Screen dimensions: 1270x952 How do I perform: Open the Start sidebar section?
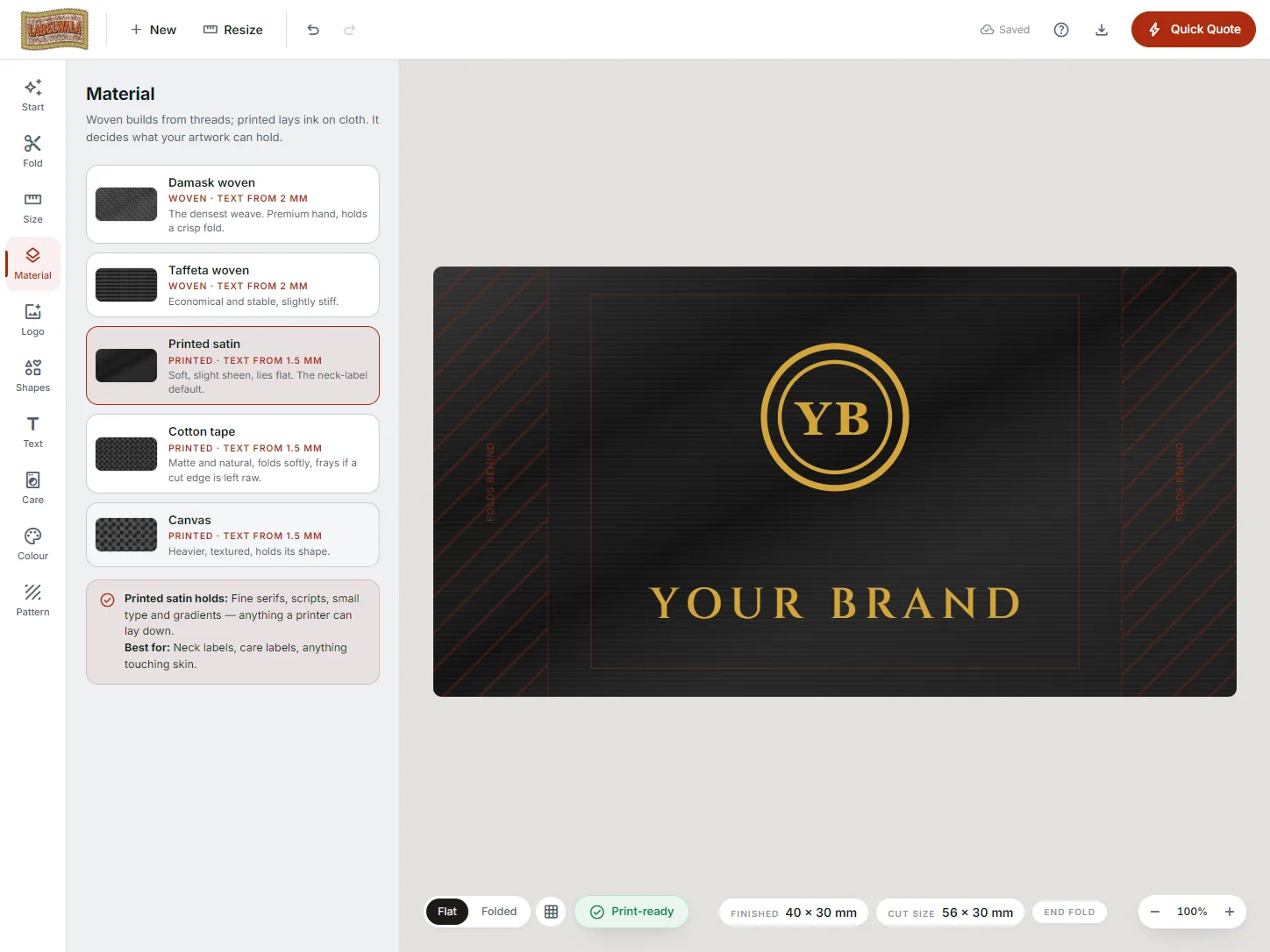(32, 96)
